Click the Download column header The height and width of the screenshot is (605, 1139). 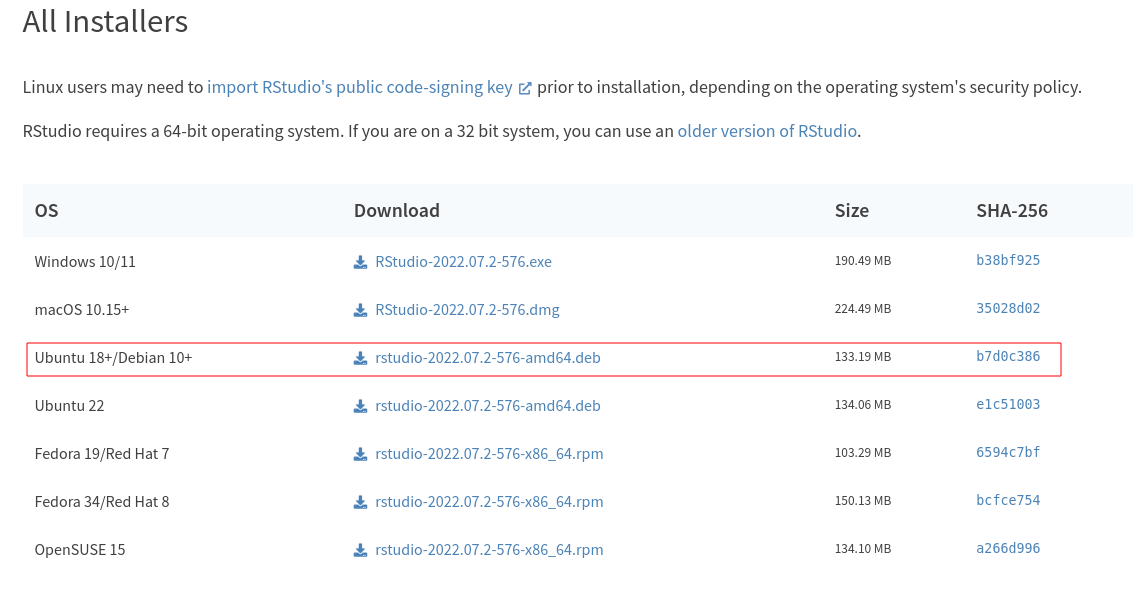pyautogui.click(x=397, y=211)
